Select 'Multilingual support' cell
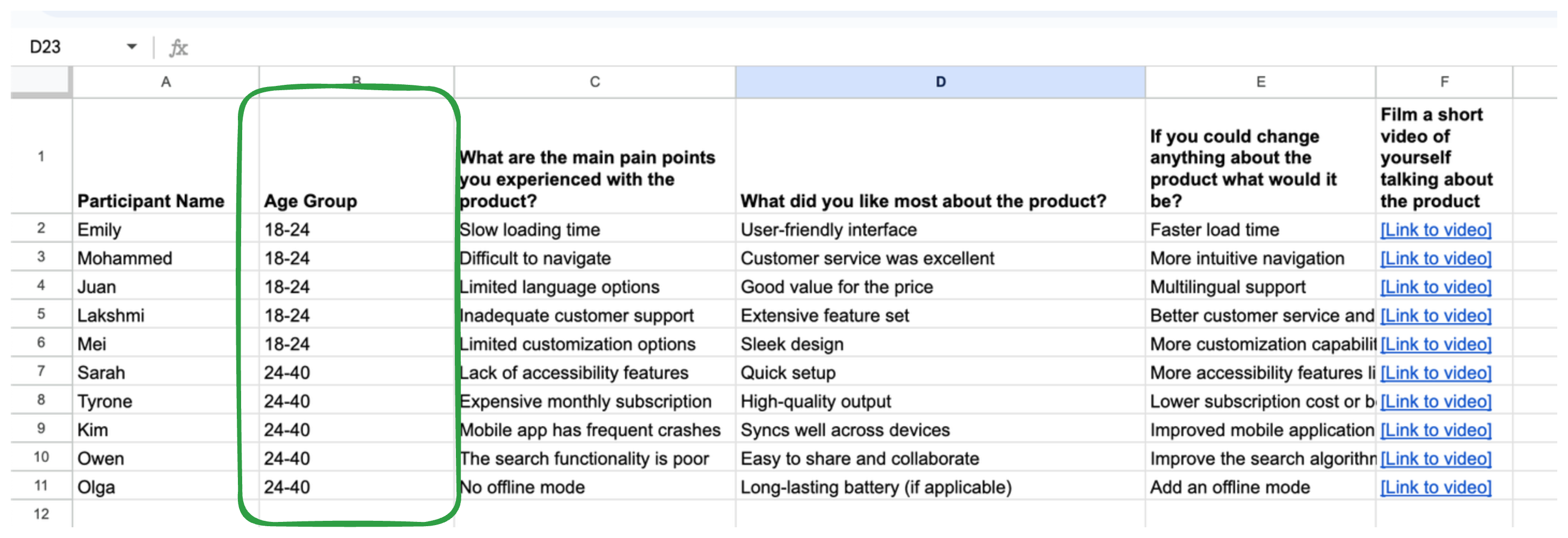 point(1260,285)
